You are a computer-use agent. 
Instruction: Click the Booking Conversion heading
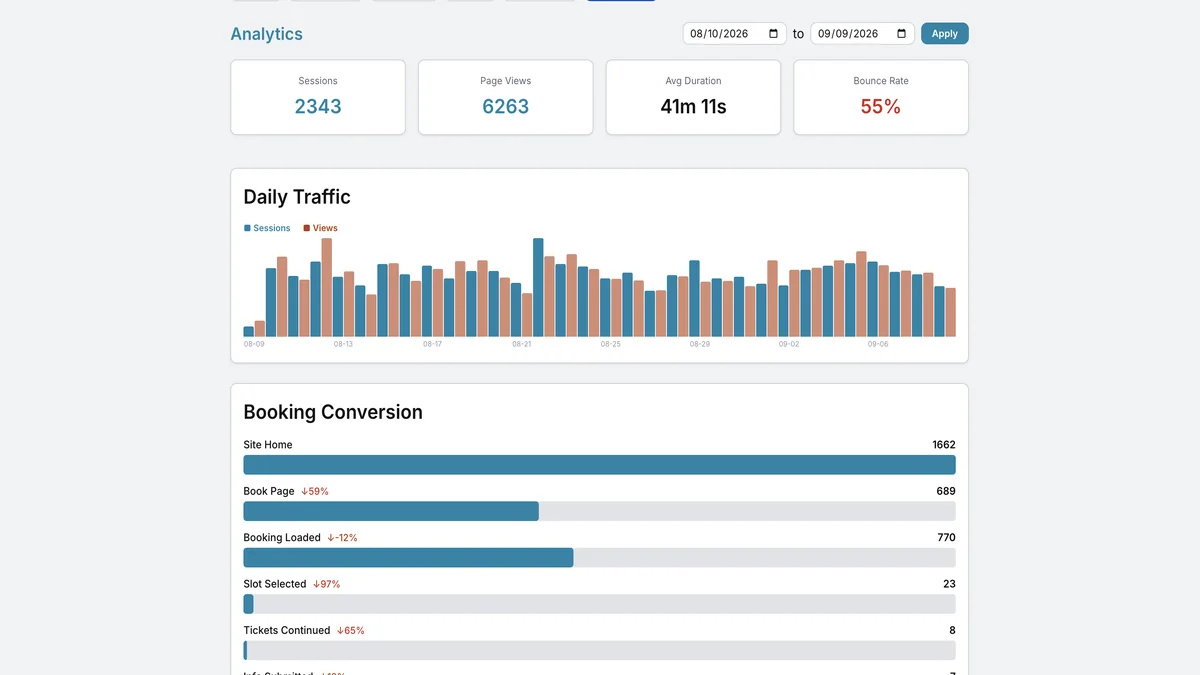point(333,412)
